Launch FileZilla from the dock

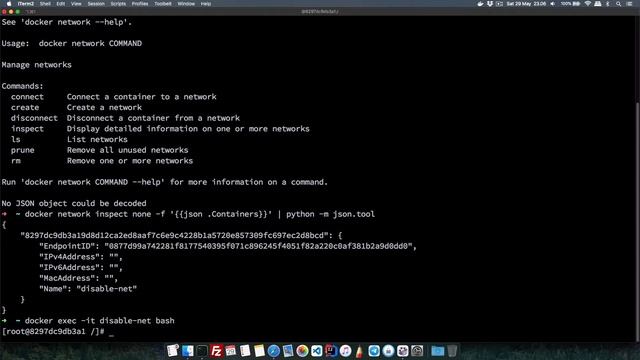coord(216,351)
